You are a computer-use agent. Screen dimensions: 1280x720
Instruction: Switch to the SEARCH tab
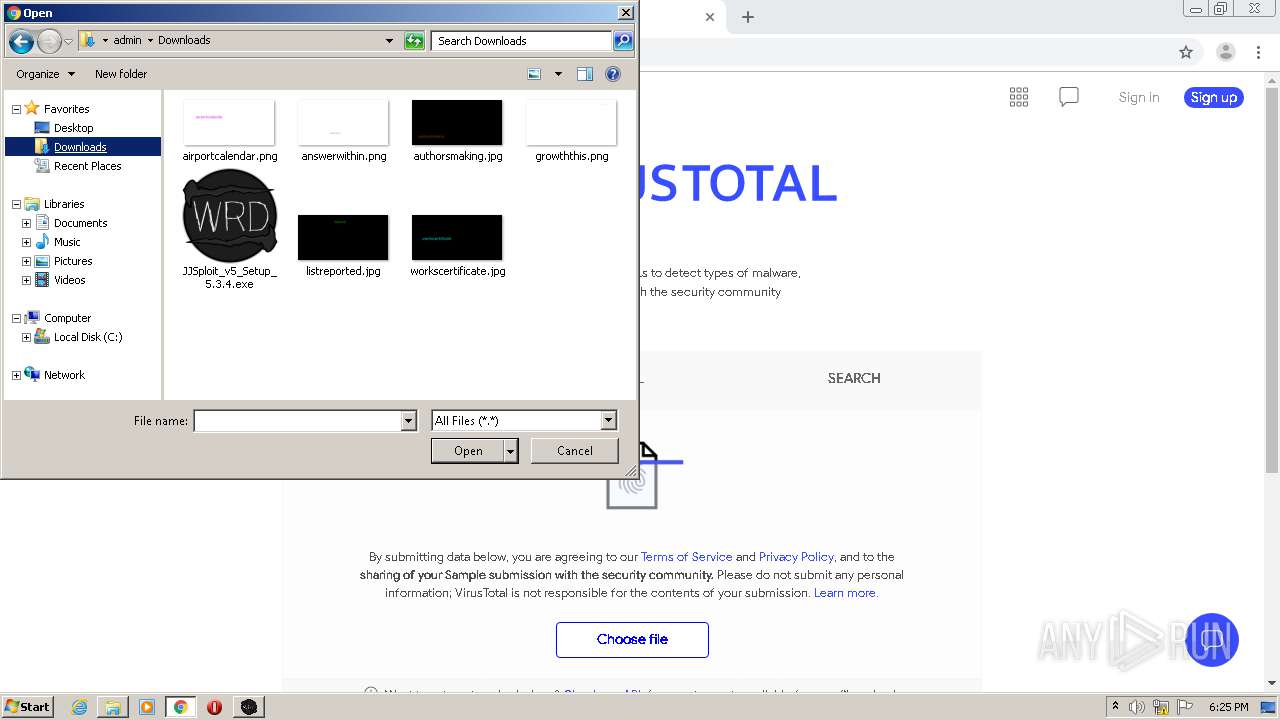pyautogui.click(x=854, y=378)
